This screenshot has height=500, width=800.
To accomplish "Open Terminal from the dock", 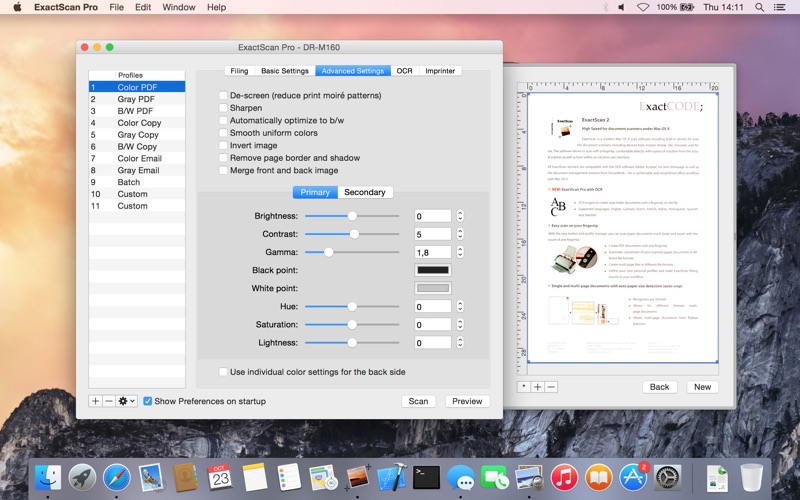I will (x=427, y=476).
